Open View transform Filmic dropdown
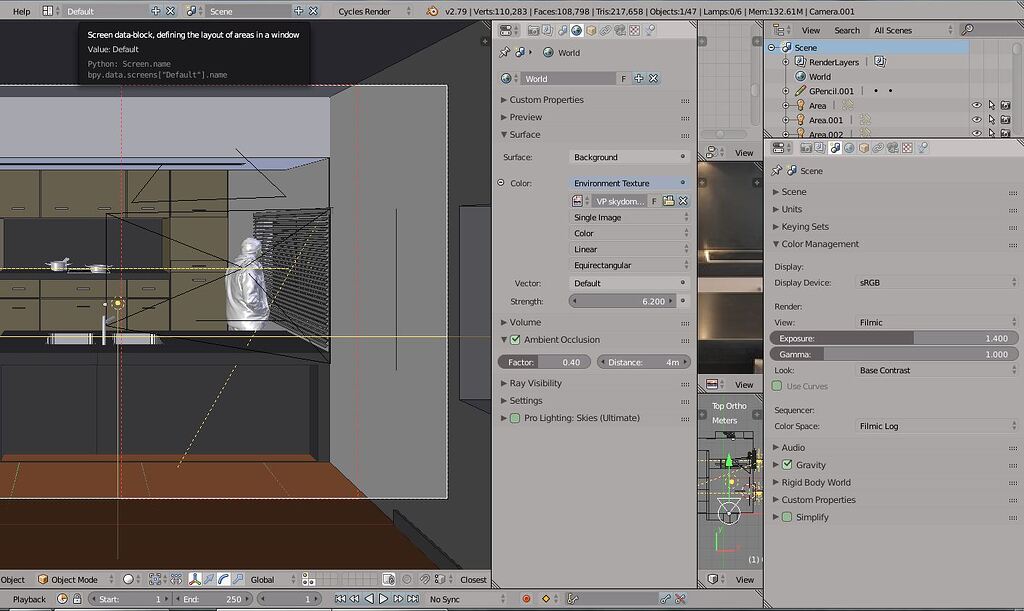The image size is (1024, 611). [936, 322]
